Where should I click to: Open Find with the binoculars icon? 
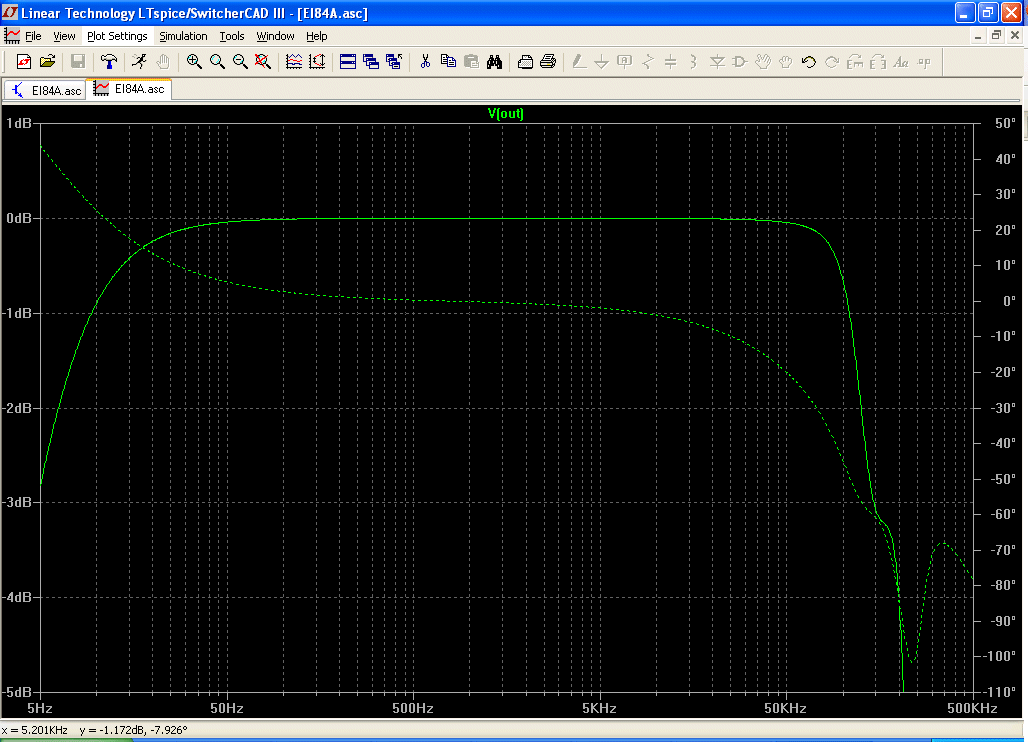[x=494, y=62]
